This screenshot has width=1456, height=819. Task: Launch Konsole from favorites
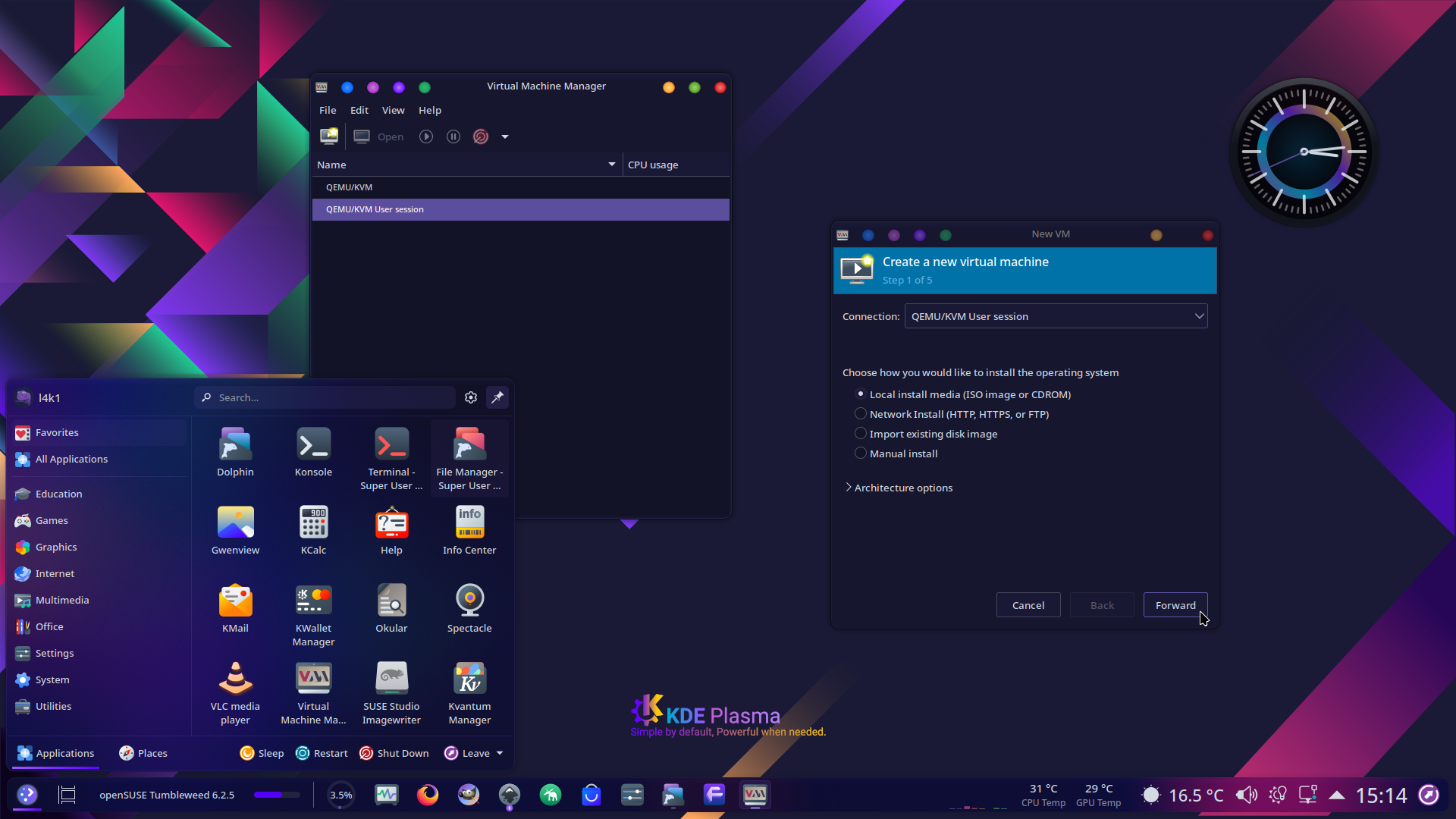tap(313, 452)
